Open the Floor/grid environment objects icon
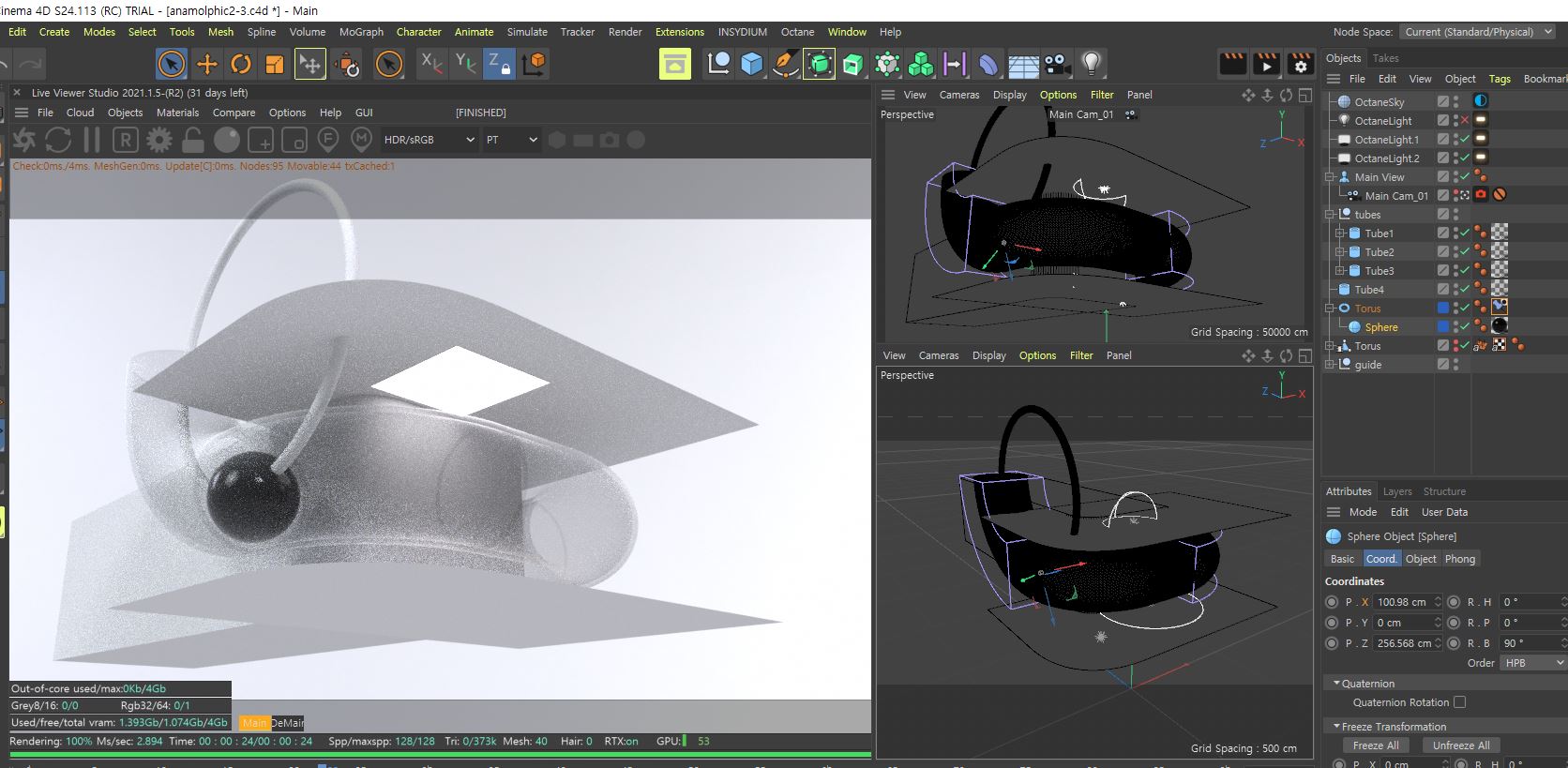This screenshot has width=1568, height=768. tap(1023, 64)
